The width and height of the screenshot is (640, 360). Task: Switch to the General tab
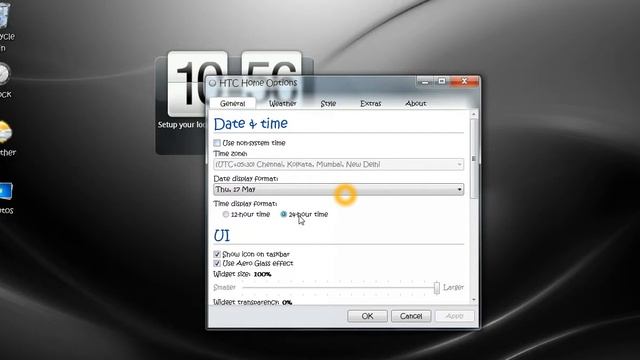point(233,103)
